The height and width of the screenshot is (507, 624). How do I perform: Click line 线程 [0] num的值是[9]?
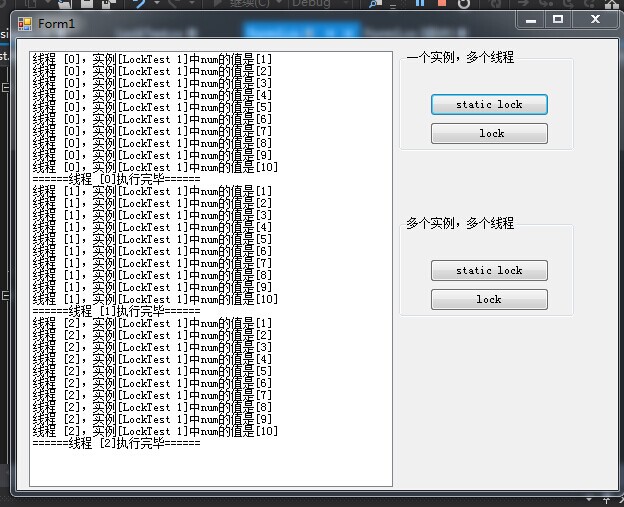coord(152,155)
